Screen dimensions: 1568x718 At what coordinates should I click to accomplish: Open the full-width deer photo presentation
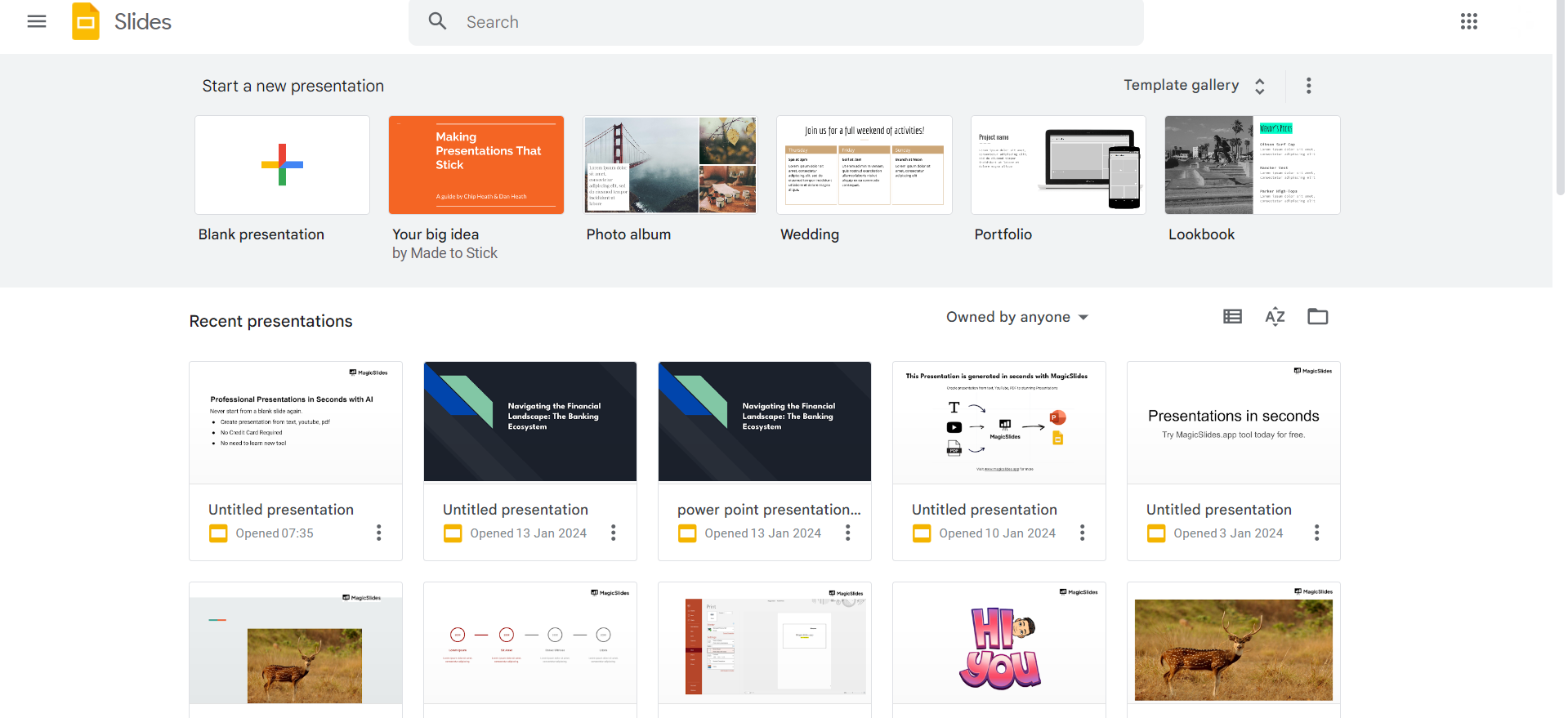pos(1234,644)
